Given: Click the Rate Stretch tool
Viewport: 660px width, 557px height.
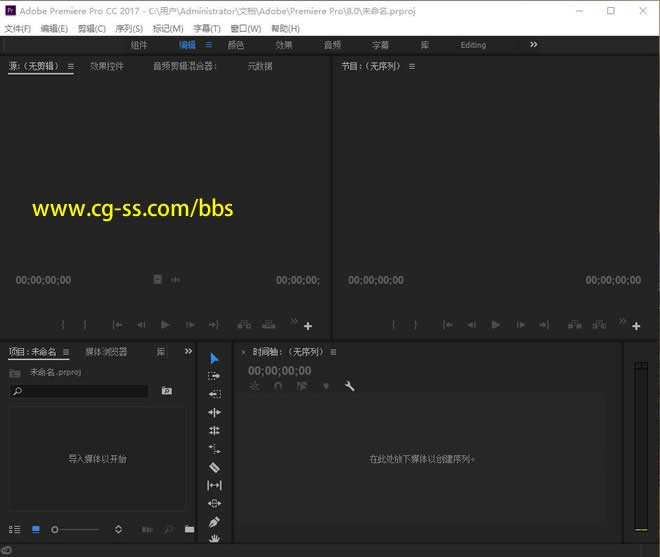Looking at the screenshot, I should pos(214,449).
